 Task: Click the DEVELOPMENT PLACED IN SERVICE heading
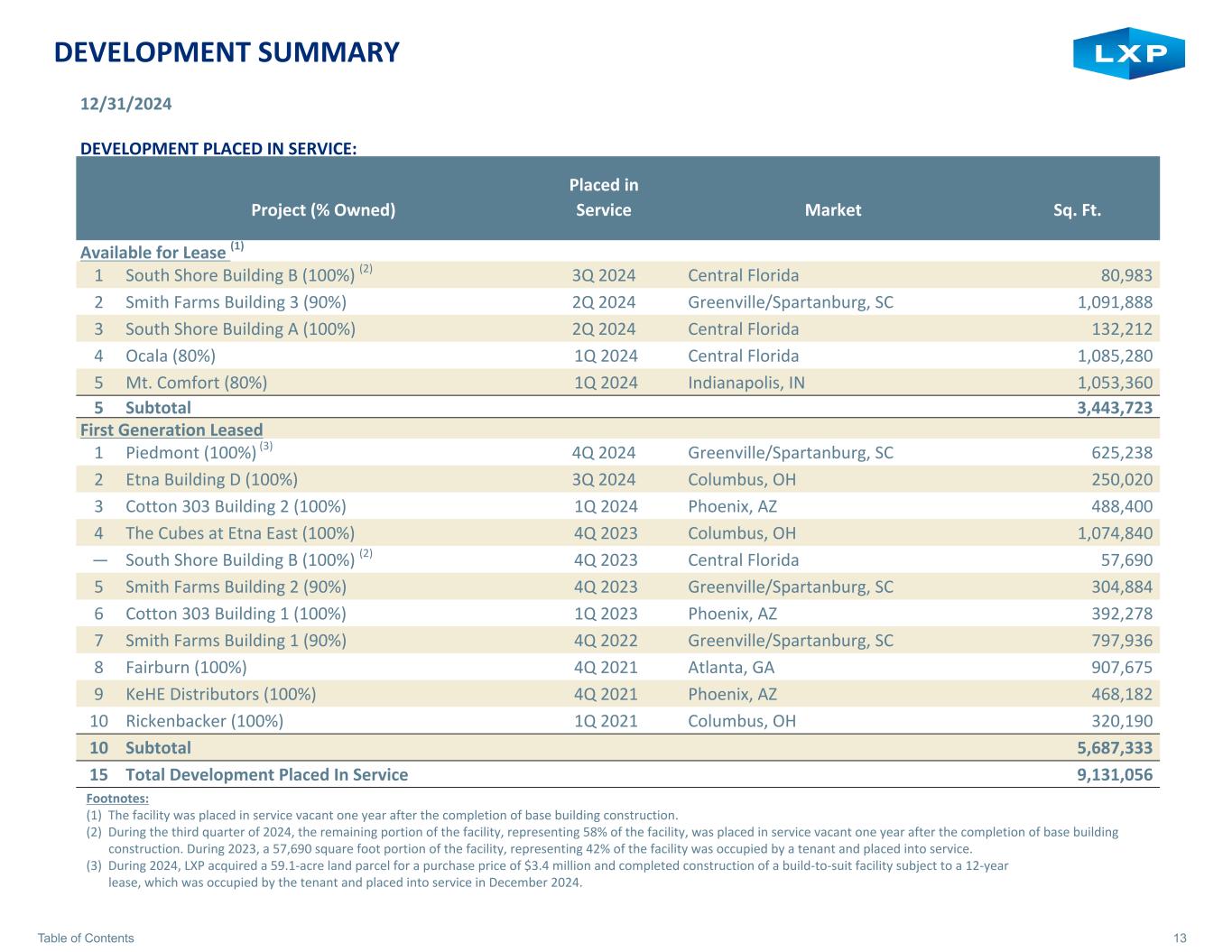[218, 148]
